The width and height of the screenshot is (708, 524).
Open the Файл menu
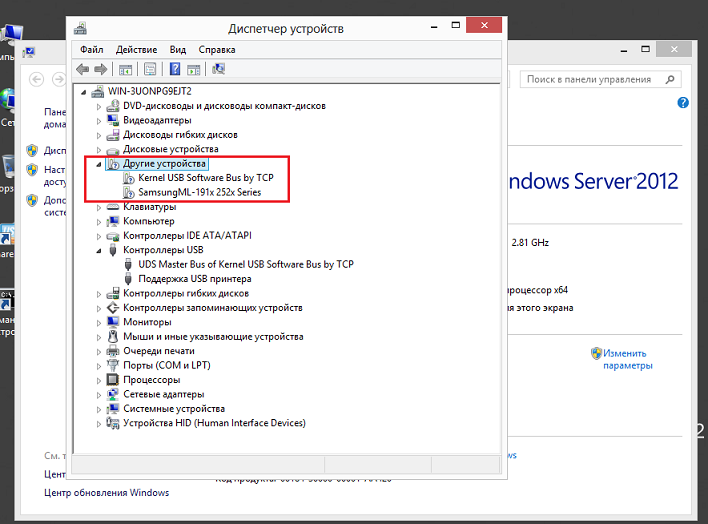[x=91, y=49]
